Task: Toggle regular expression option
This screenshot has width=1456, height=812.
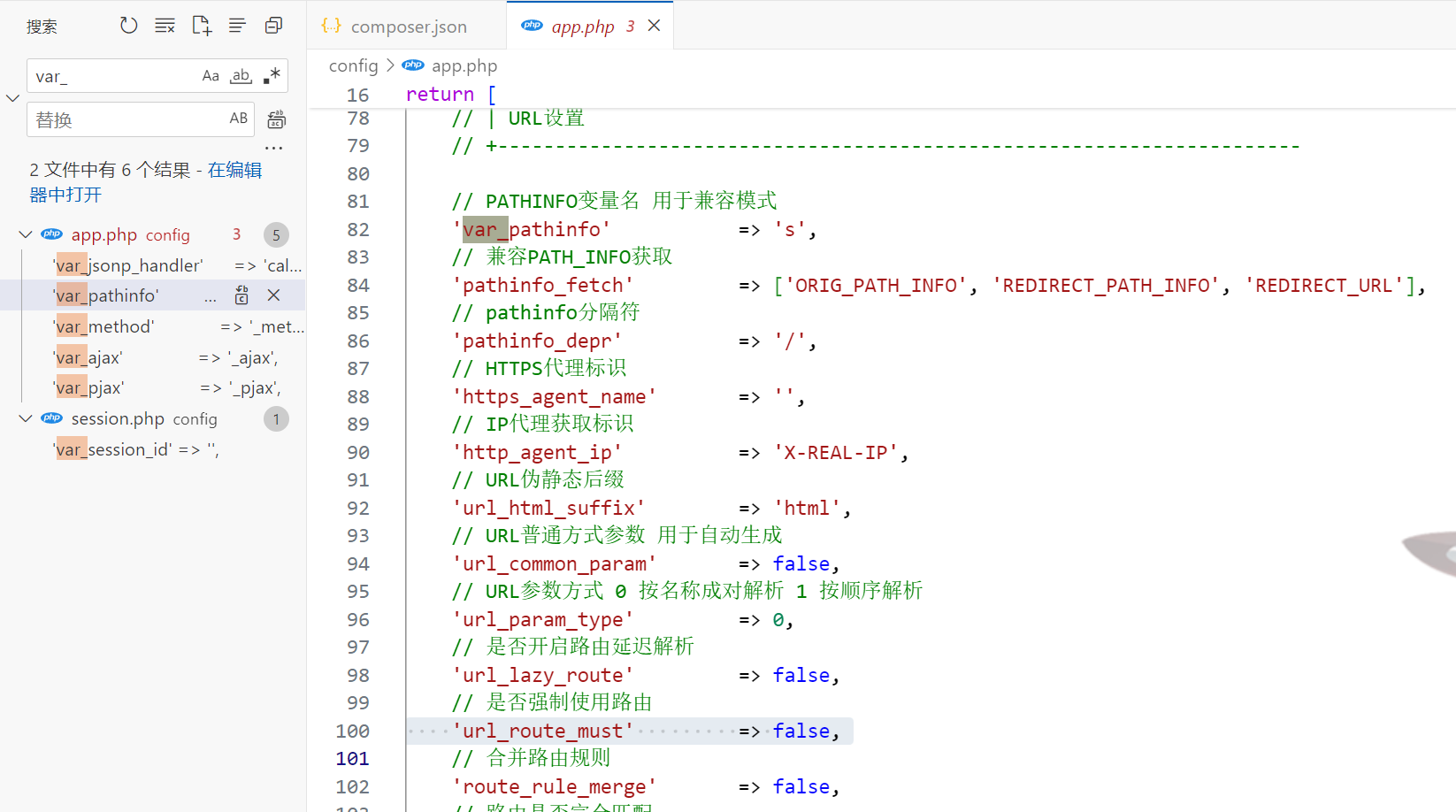Action: tap(272, 76)
